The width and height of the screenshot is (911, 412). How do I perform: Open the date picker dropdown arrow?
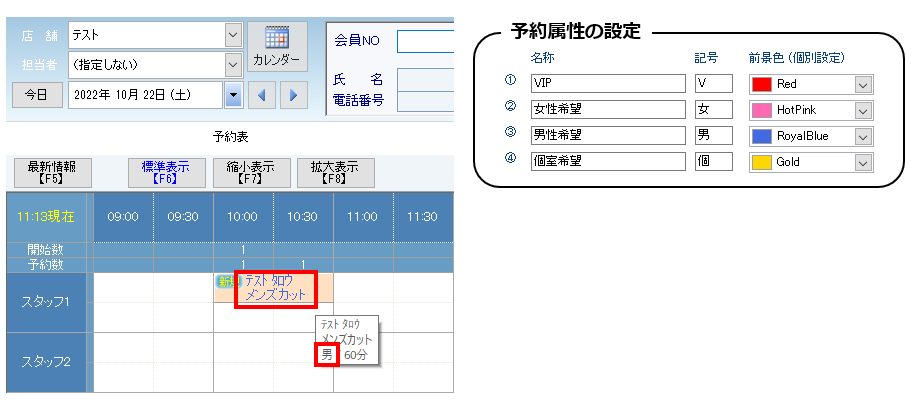coord(233,95)
